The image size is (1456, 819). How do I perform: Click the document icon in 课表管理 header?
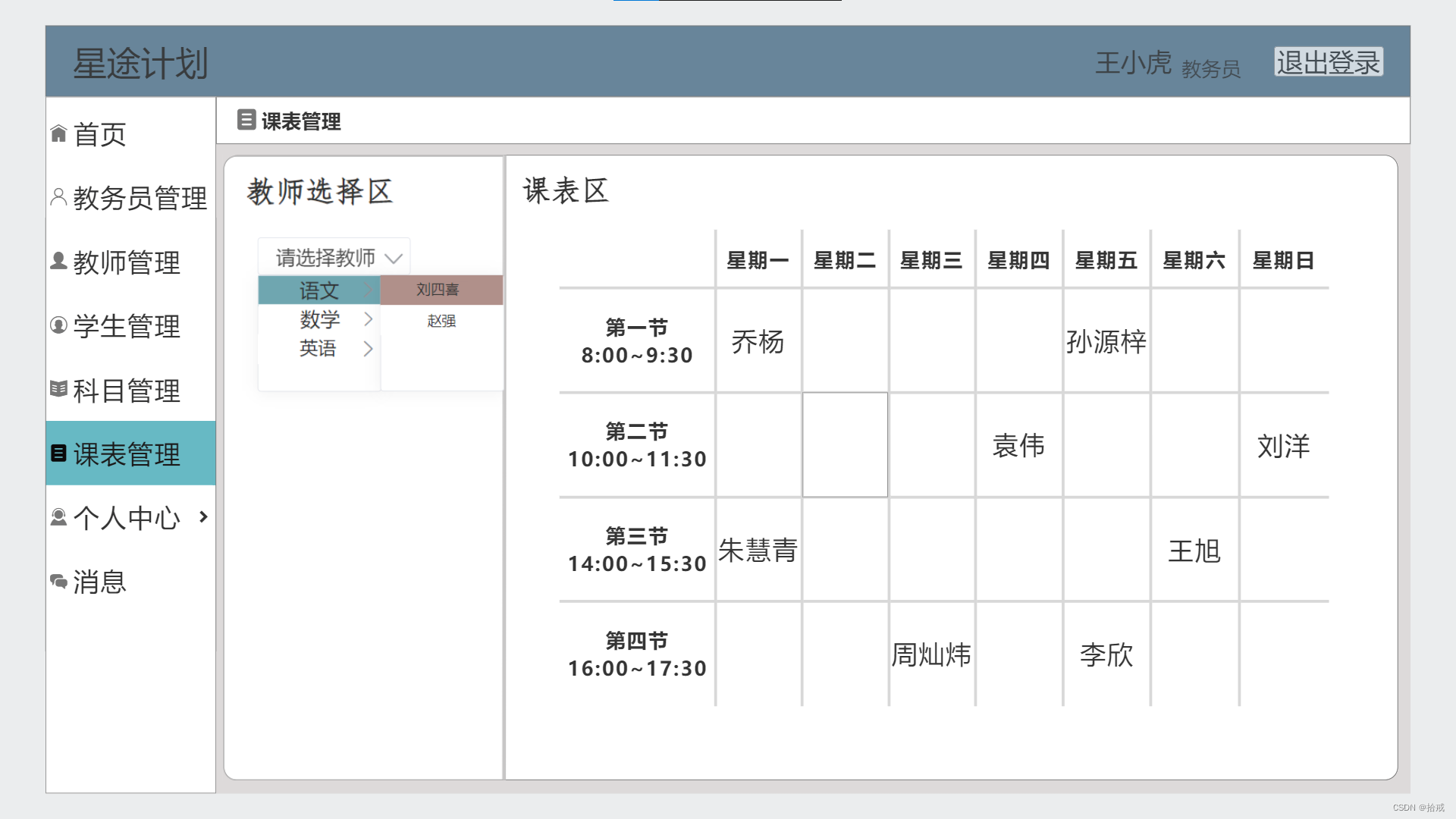coord(246,120)
